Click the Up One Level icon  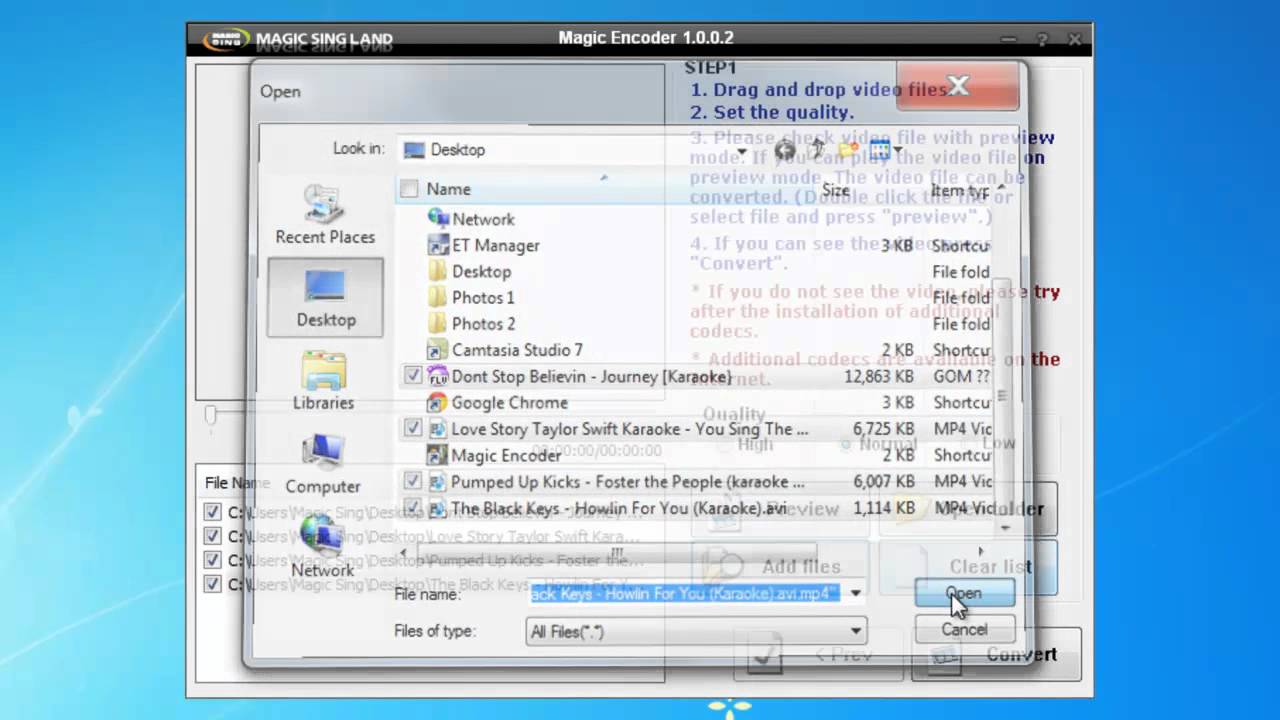(818, 151)
